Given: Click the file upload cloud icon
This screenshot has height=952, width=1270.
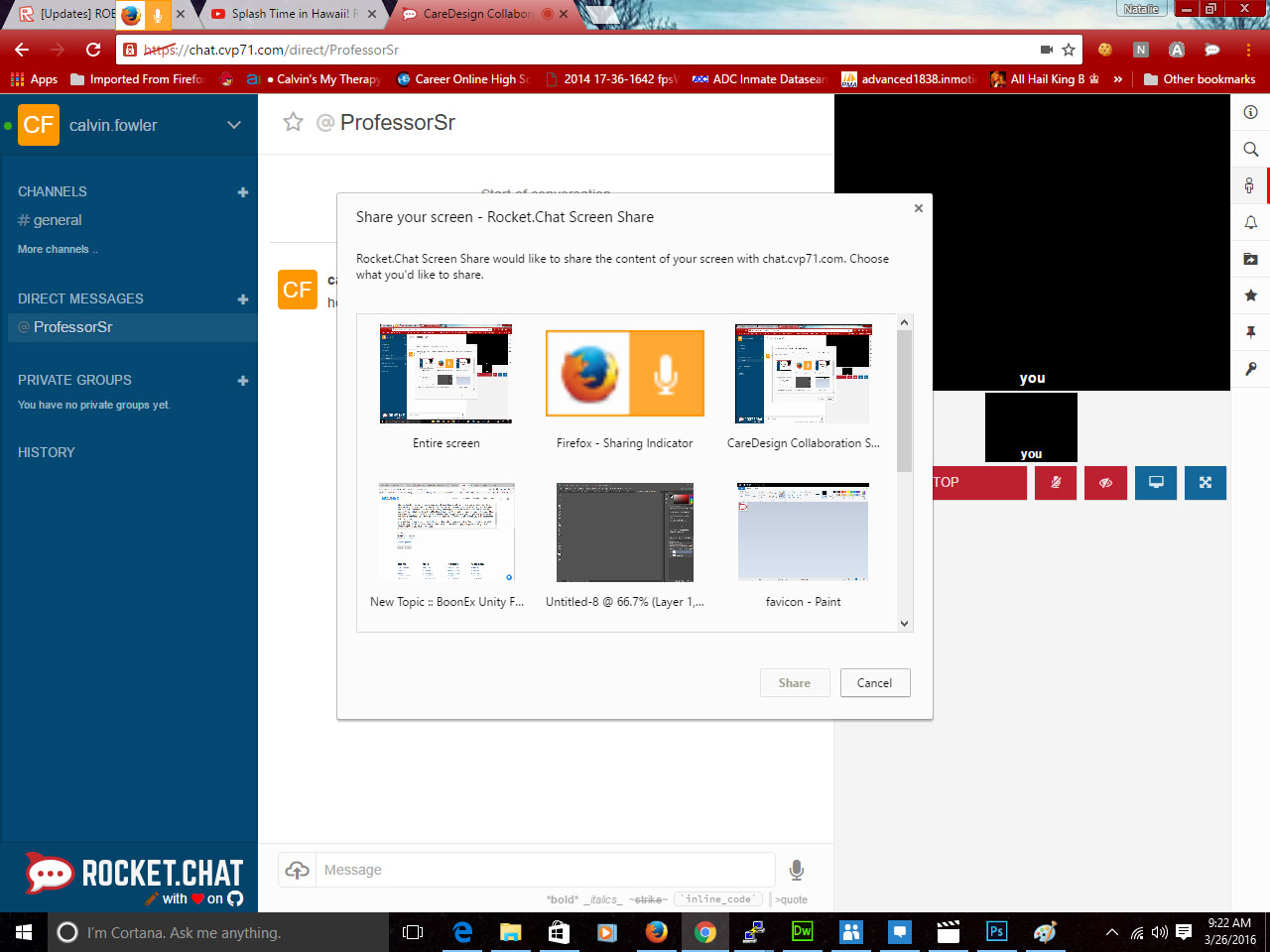Looking at the screenshot, I should click(297, 870).
